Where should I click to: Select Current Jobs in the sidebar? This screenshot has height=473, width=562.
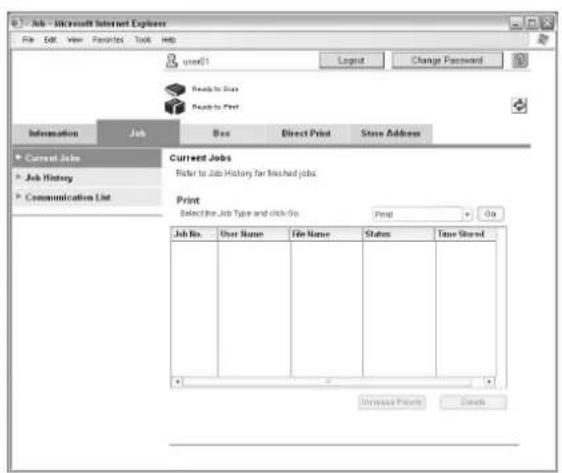[87, 158]
